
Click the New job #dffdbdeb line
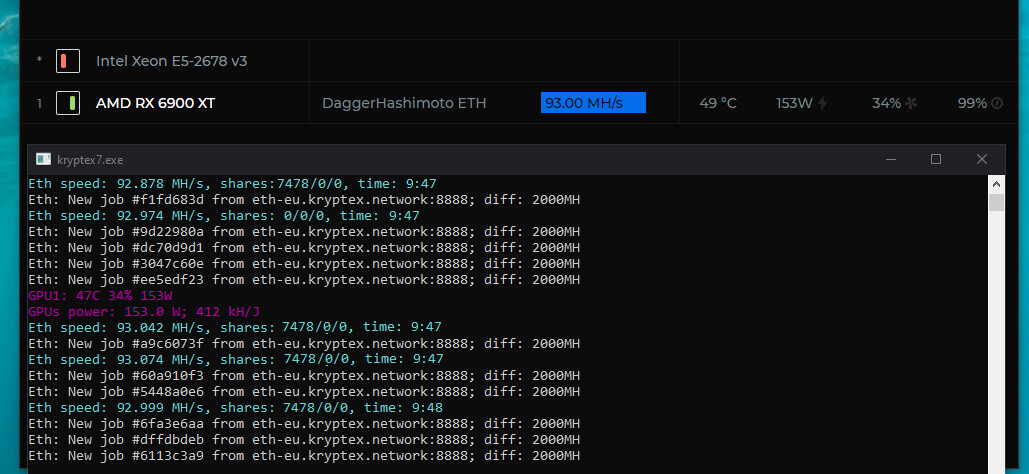tap(304, 439)
